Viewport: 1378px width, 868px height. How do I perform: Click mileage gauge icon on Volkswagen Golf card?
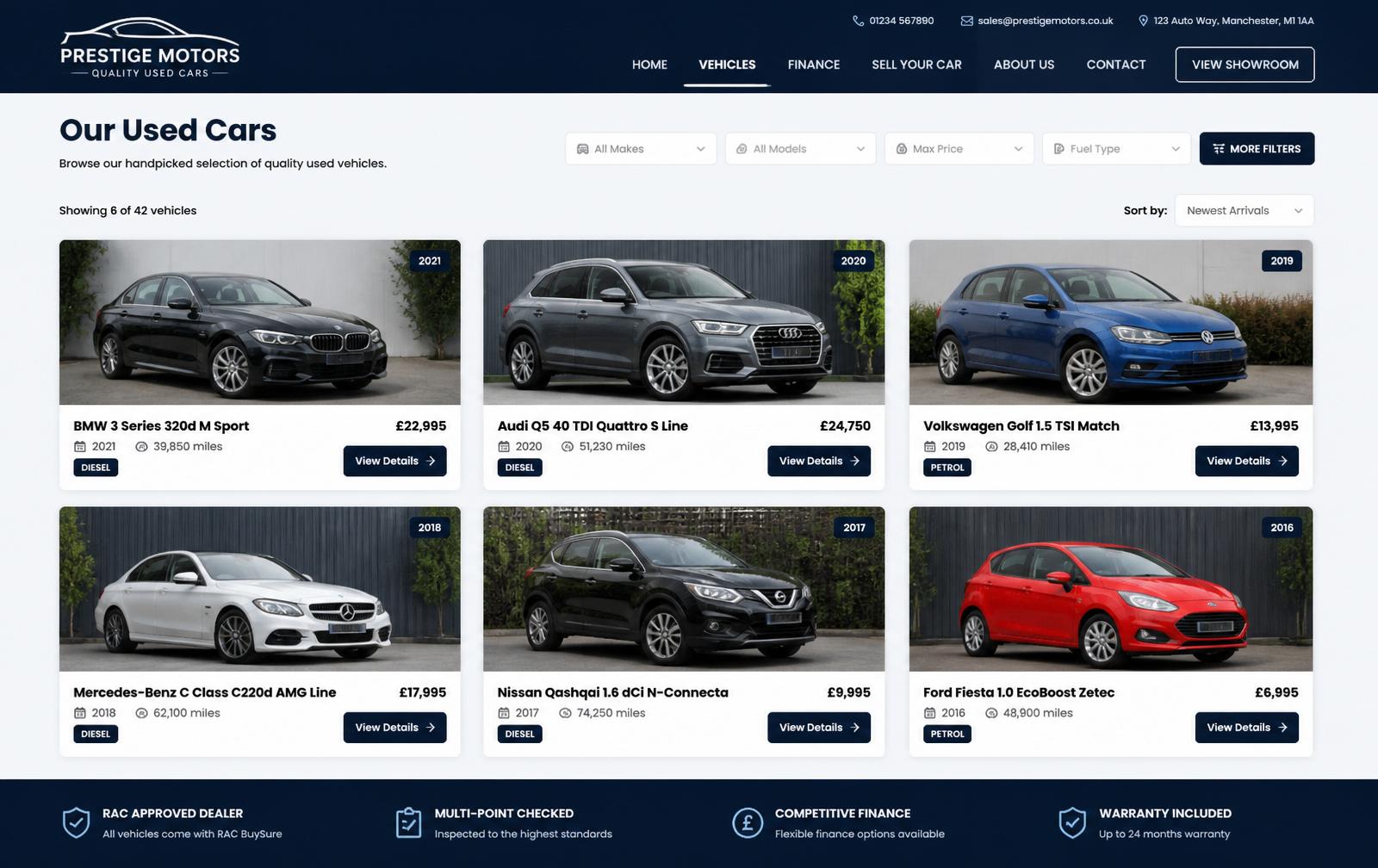click(x=991, y=447)
